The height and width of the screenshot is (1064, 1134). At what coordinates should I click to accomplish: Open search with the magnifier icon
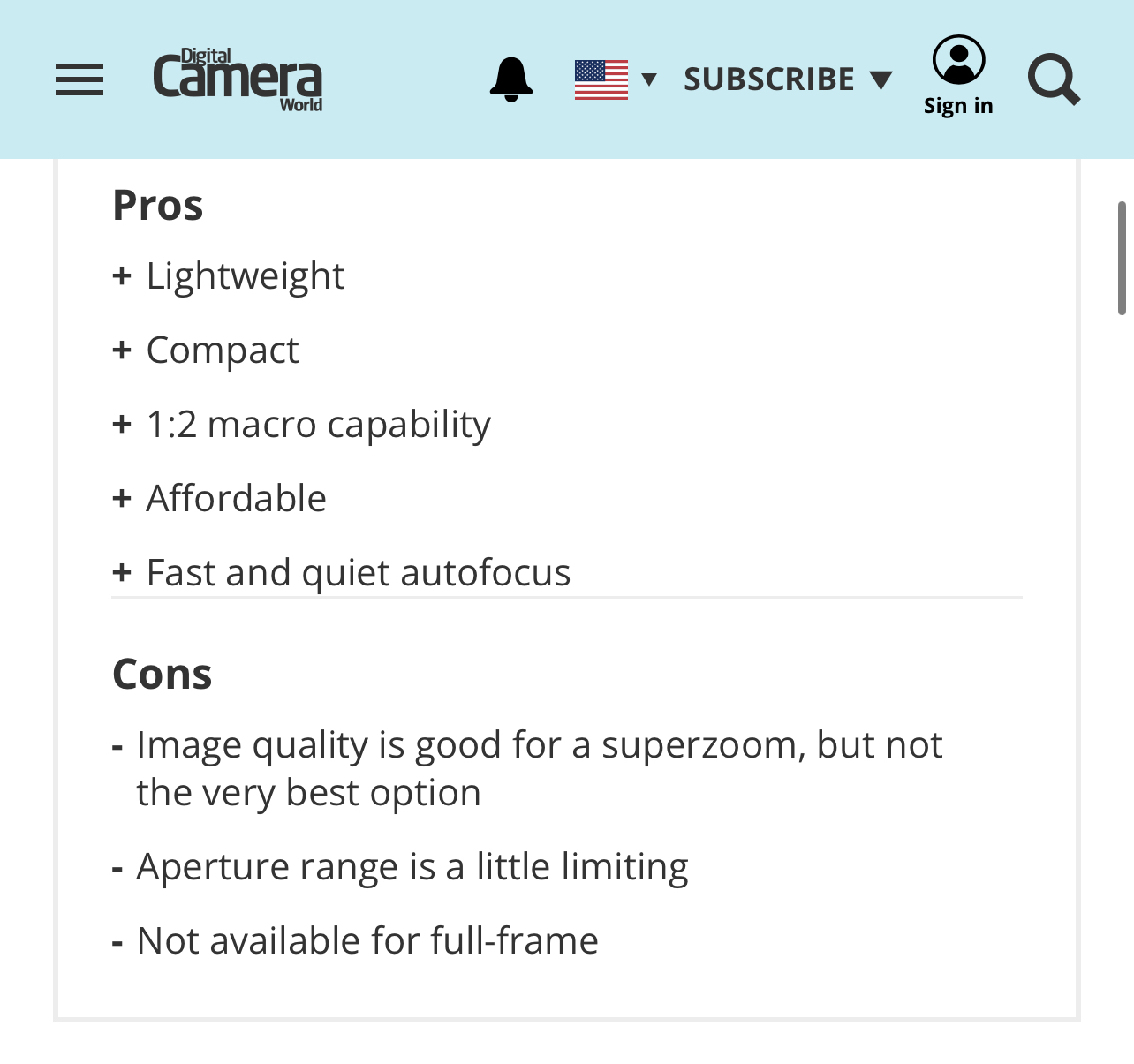point(1054,79)
